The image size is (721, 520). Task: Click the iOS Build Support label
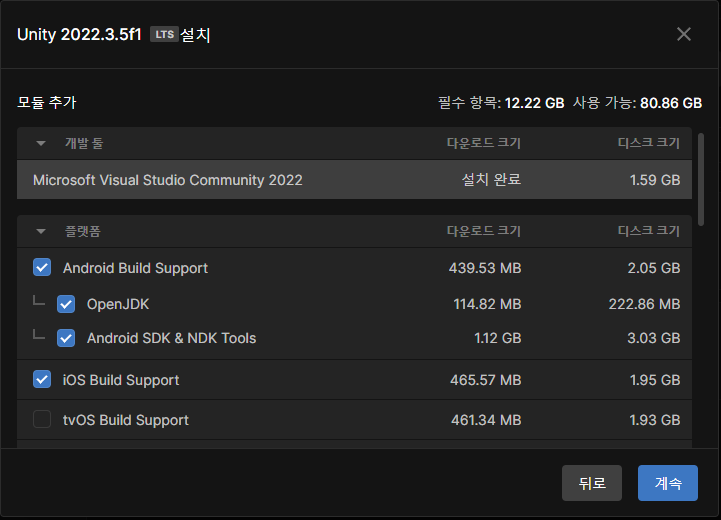[121, 380]
